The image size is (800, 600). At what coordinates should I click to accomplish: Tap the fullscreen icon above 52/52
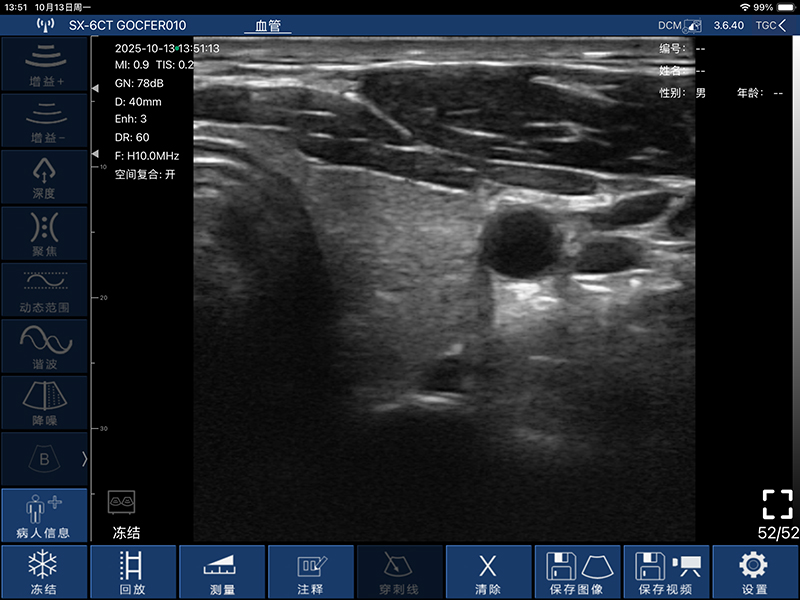pos(777,503)
